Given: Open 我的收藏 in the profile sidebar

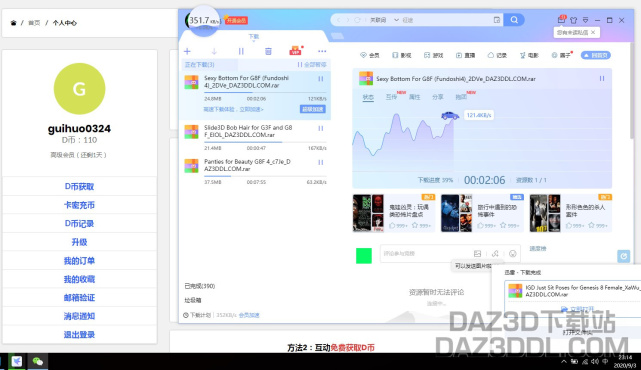Looking at the screenshot, I should coord(79,279).
